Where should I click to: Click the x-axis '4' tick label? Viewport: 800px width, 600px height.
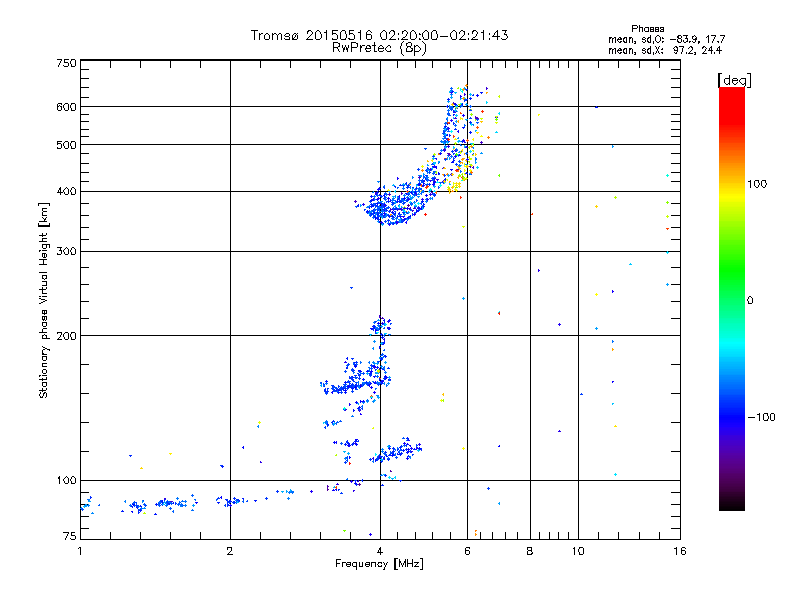point(380,551)
